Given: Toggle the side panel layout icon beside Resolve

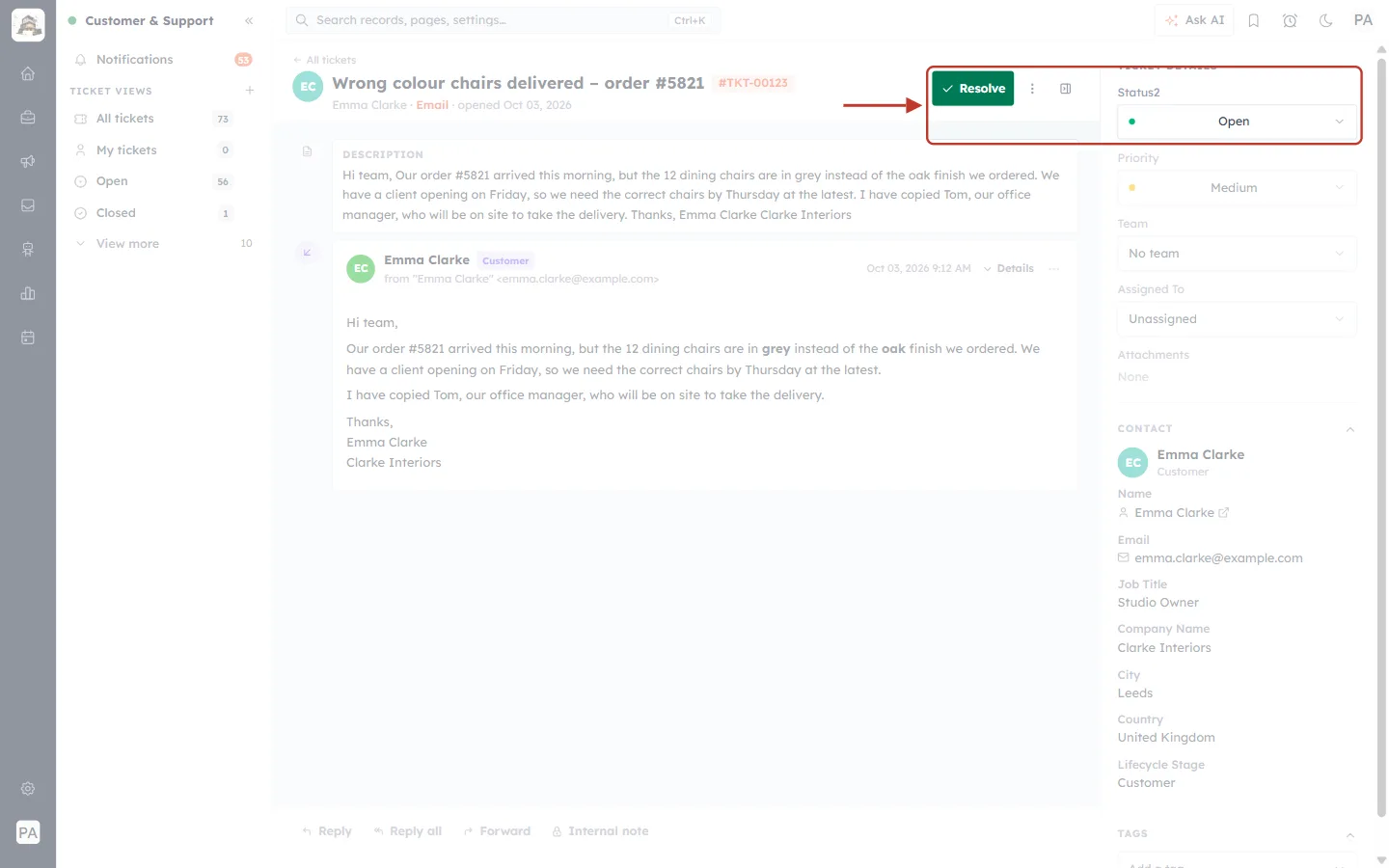Looking at the screenshot, I should pos(1066,89).
